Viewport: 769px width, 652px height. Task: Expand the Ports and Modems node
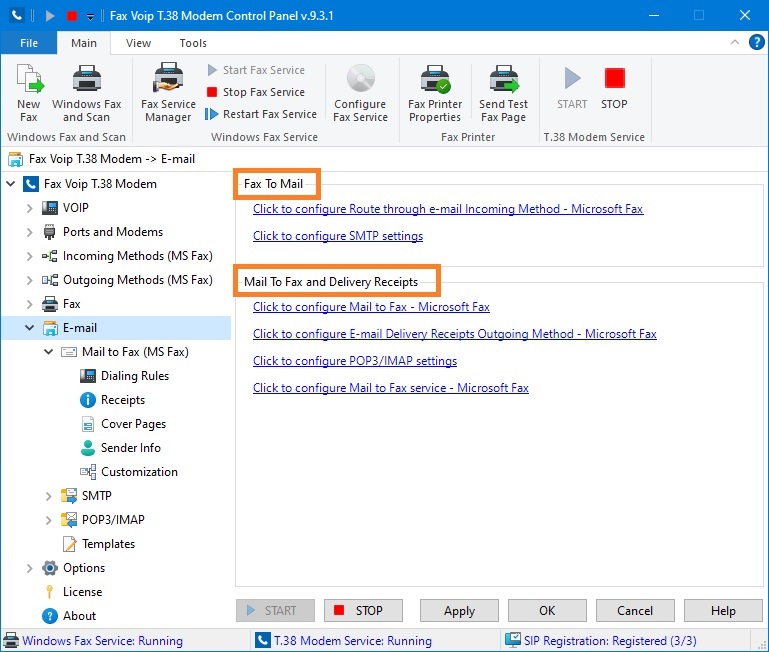click(29, 232)
